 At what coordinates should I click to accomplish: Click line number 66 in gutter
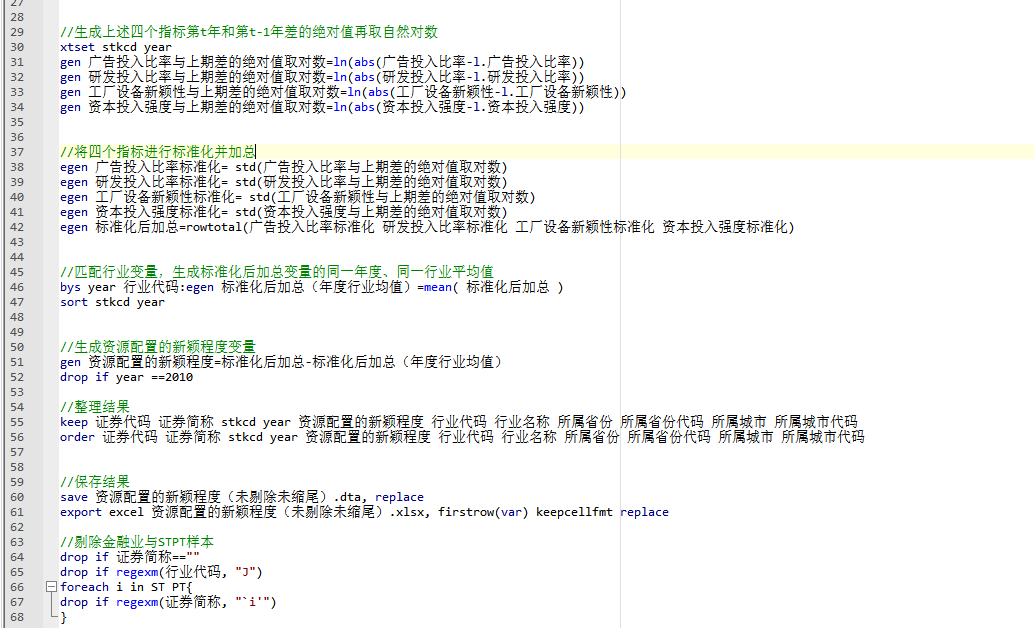pos(17,587)
